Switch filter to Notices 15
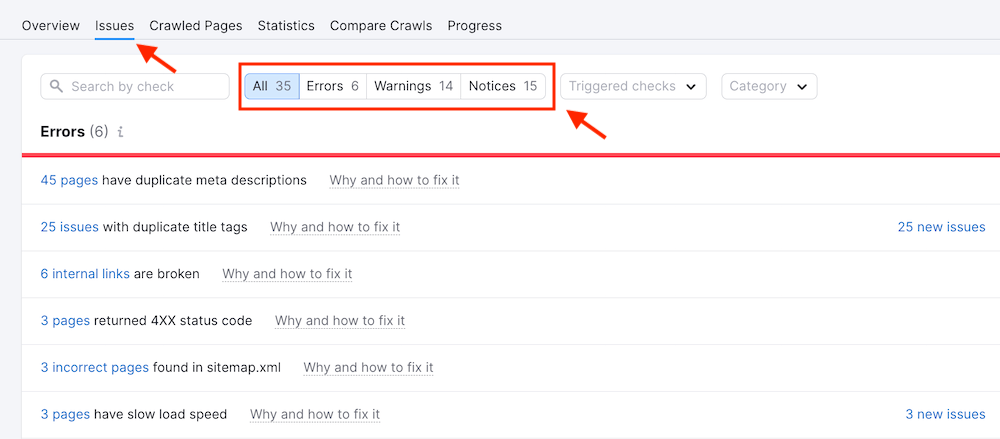The width and height of the screenshot is (1000, 439). click(502, 86)
